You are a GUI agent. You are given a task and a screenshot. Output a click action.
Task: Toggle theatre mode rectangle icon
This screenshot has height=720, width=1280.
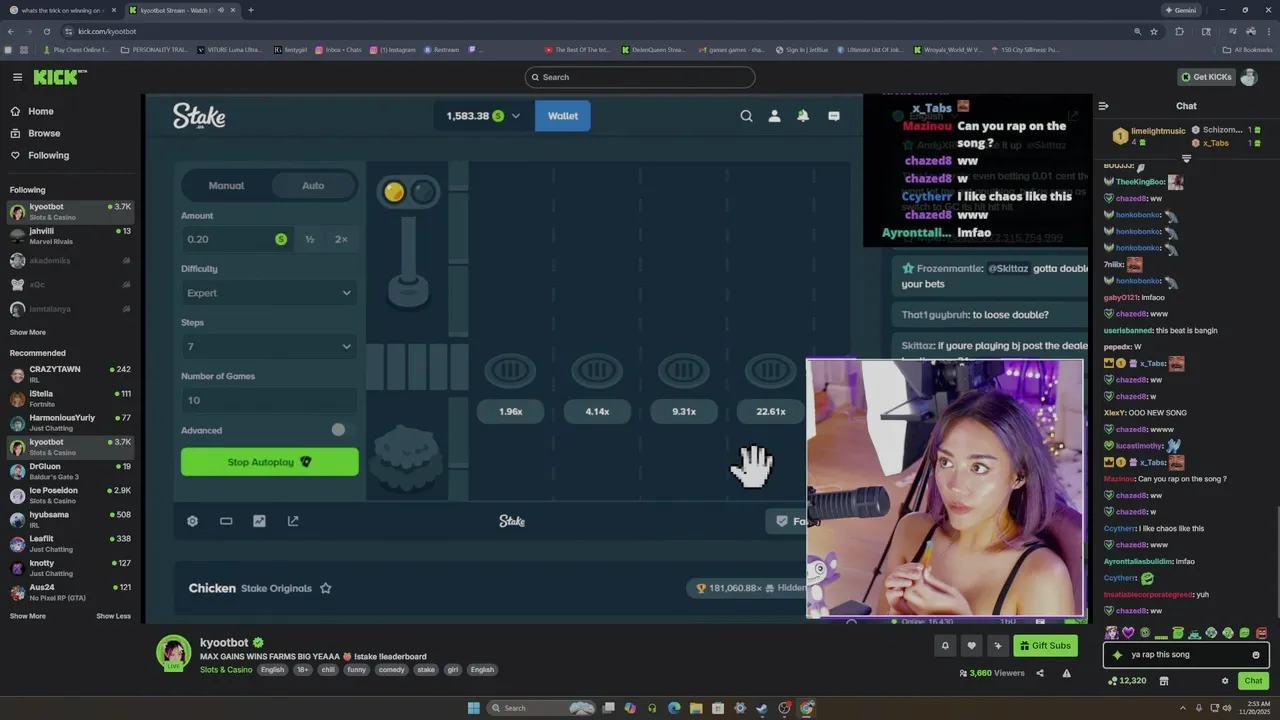(x=226, y=521)
